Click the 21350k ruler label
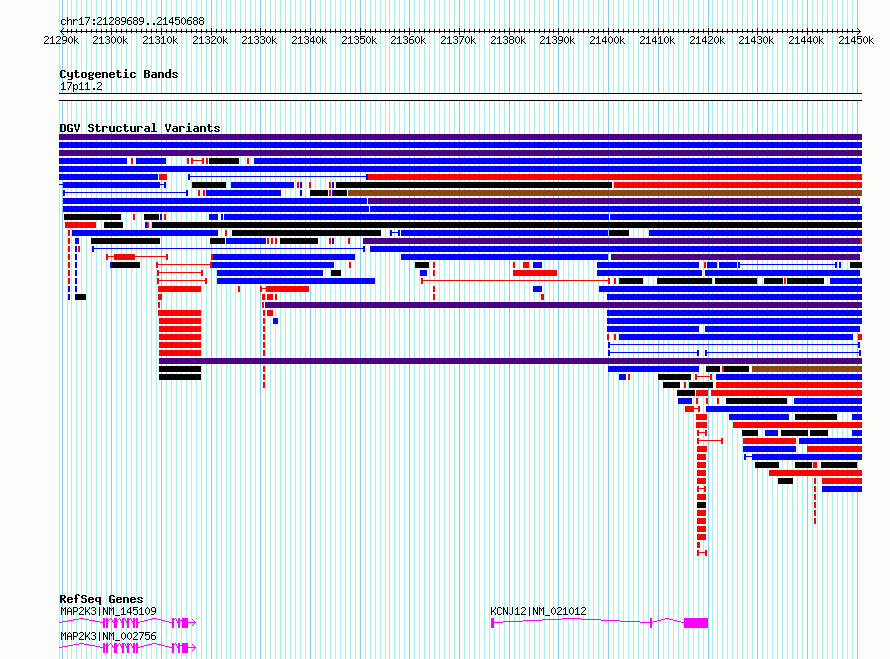This screenshot has height=659, width=890. tap(359, 40)
